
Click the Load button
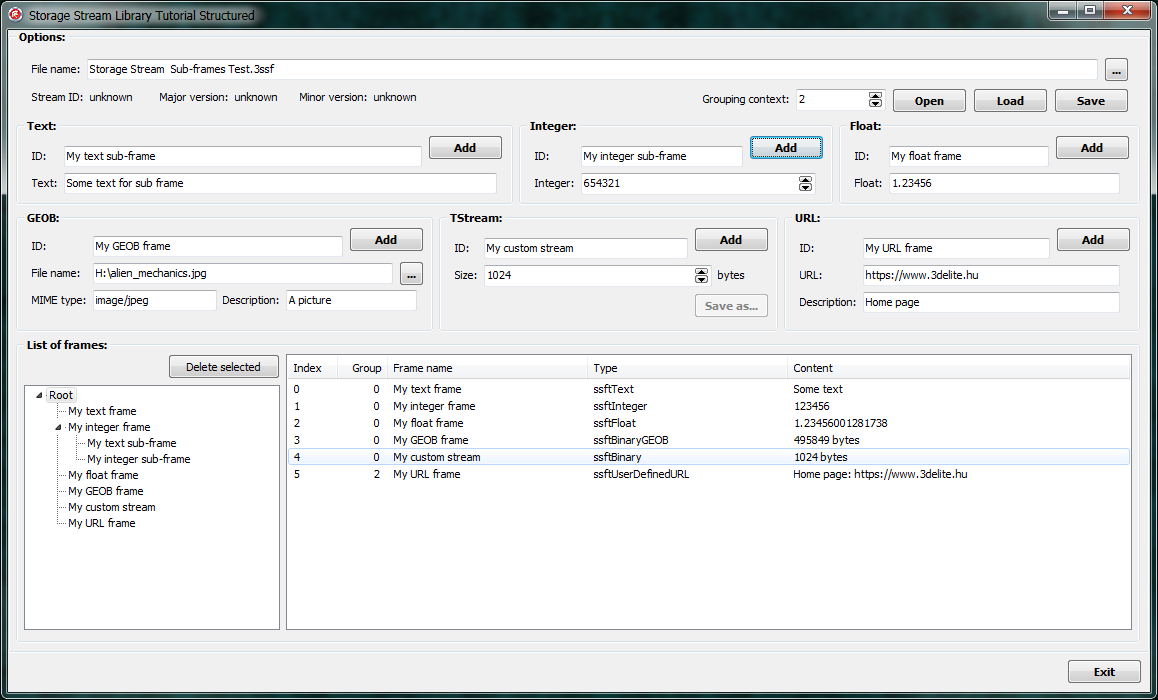(1010, 101)
